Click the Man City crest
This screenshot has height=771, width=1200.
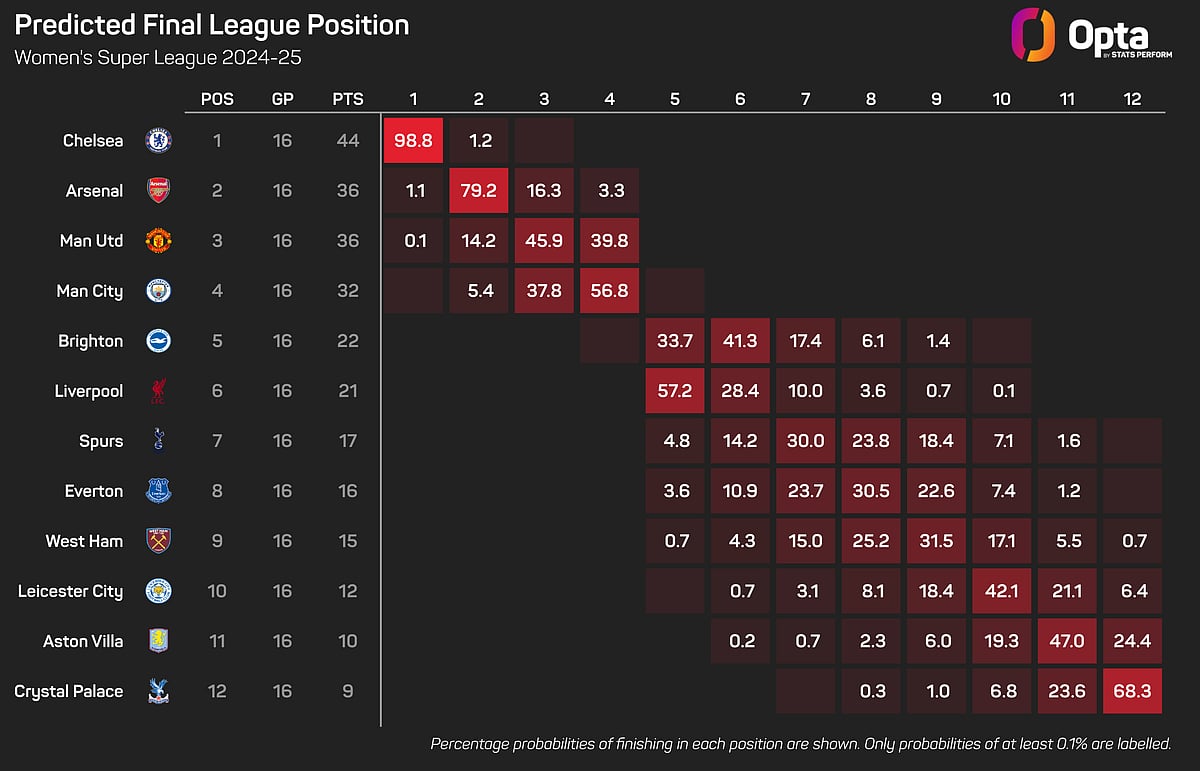(x=158, y=291)
